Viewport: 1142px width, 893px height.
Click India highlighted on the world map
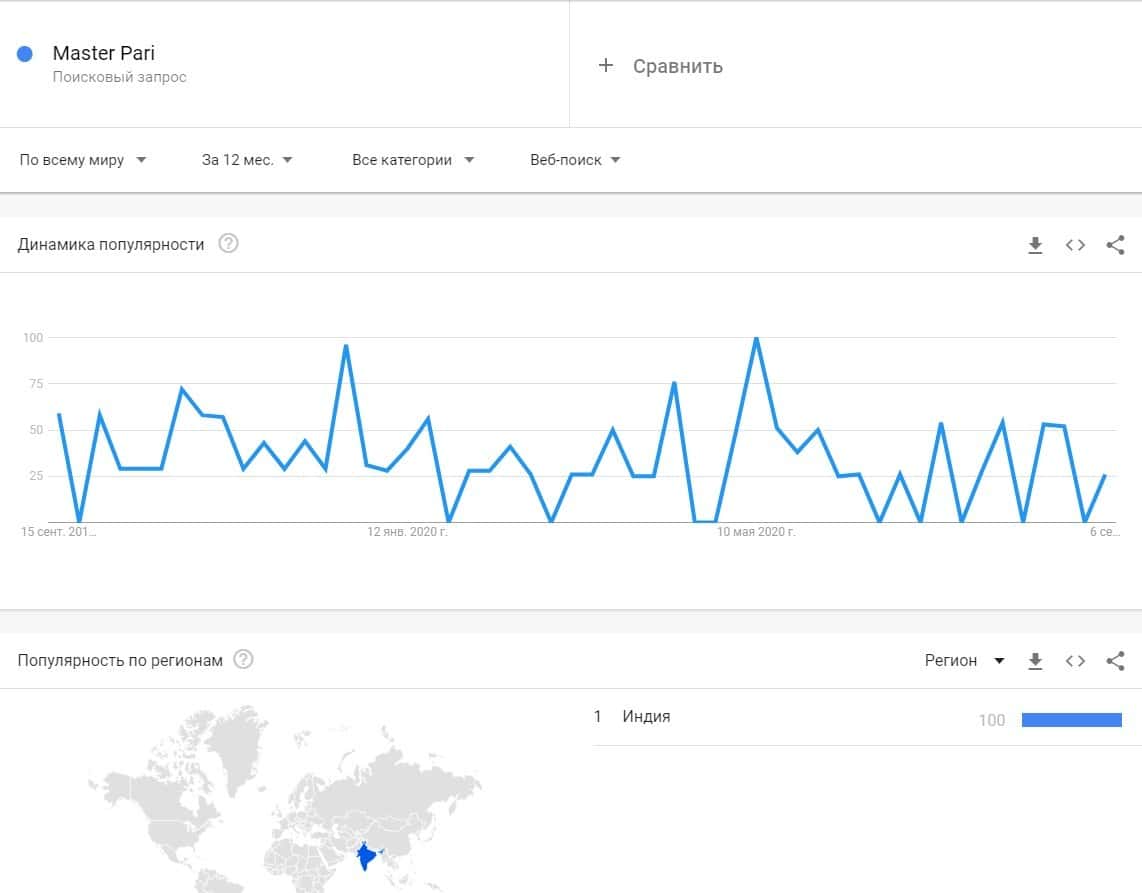[367, 856]
